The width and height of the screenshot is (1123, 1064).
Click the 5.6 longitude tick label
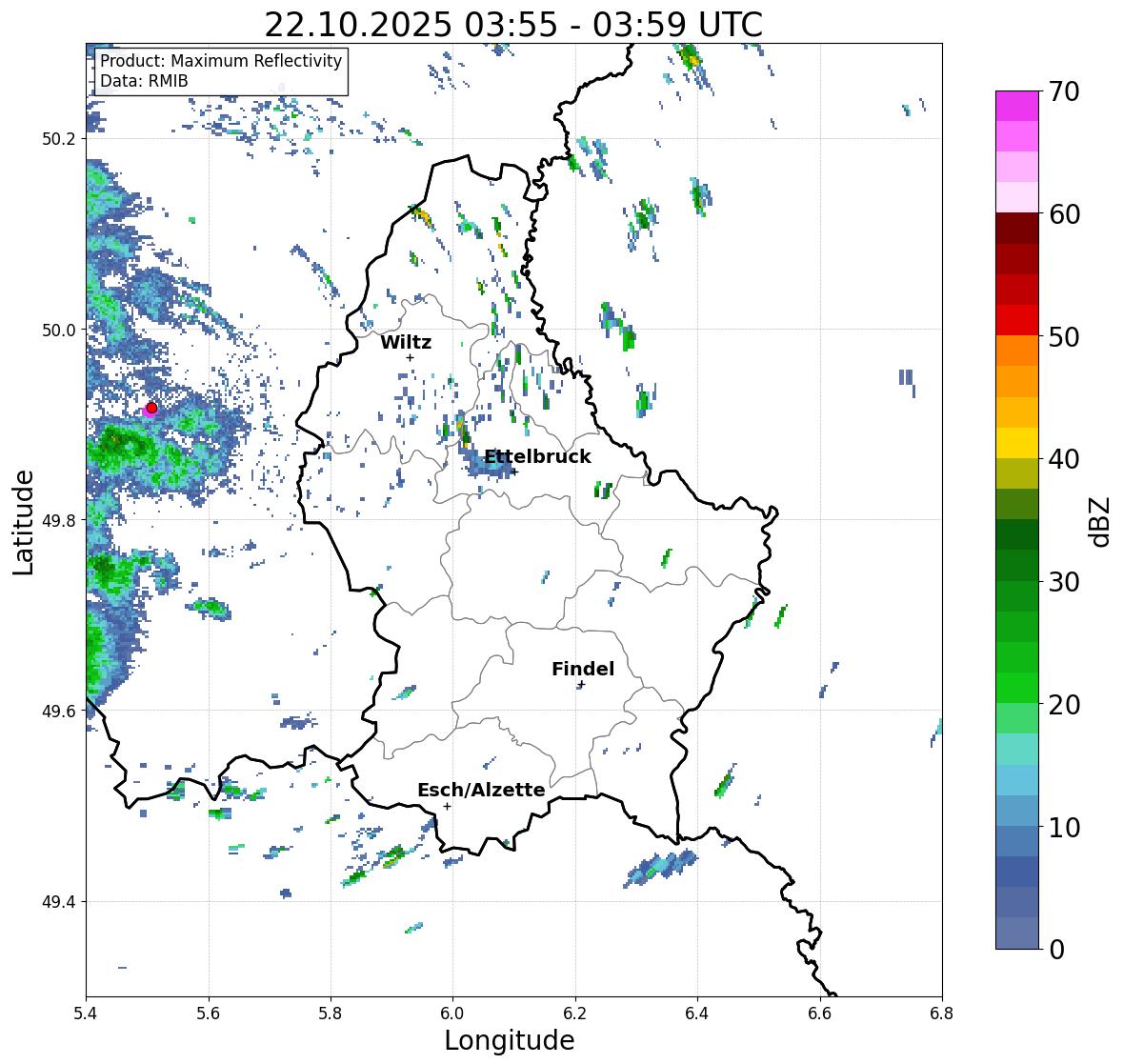pyautogui.click(x=209, y=1014)
